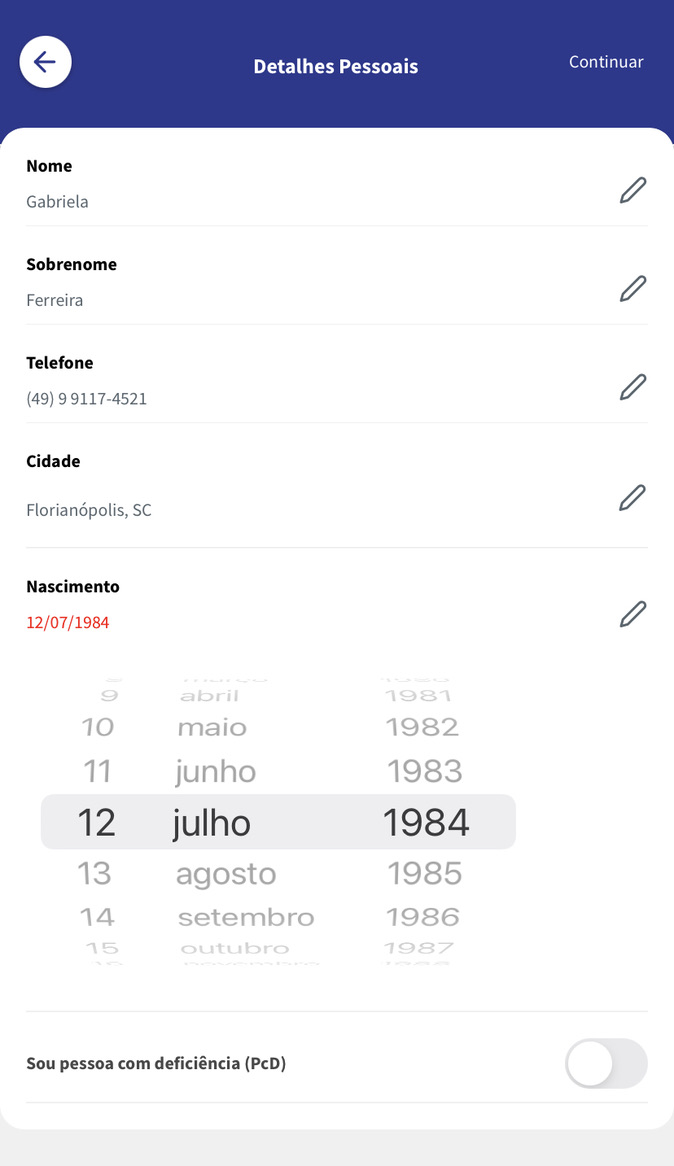Tap the Florianópolis, SC city value
The image size is (674, 1166).
click(x=89, y=510)
